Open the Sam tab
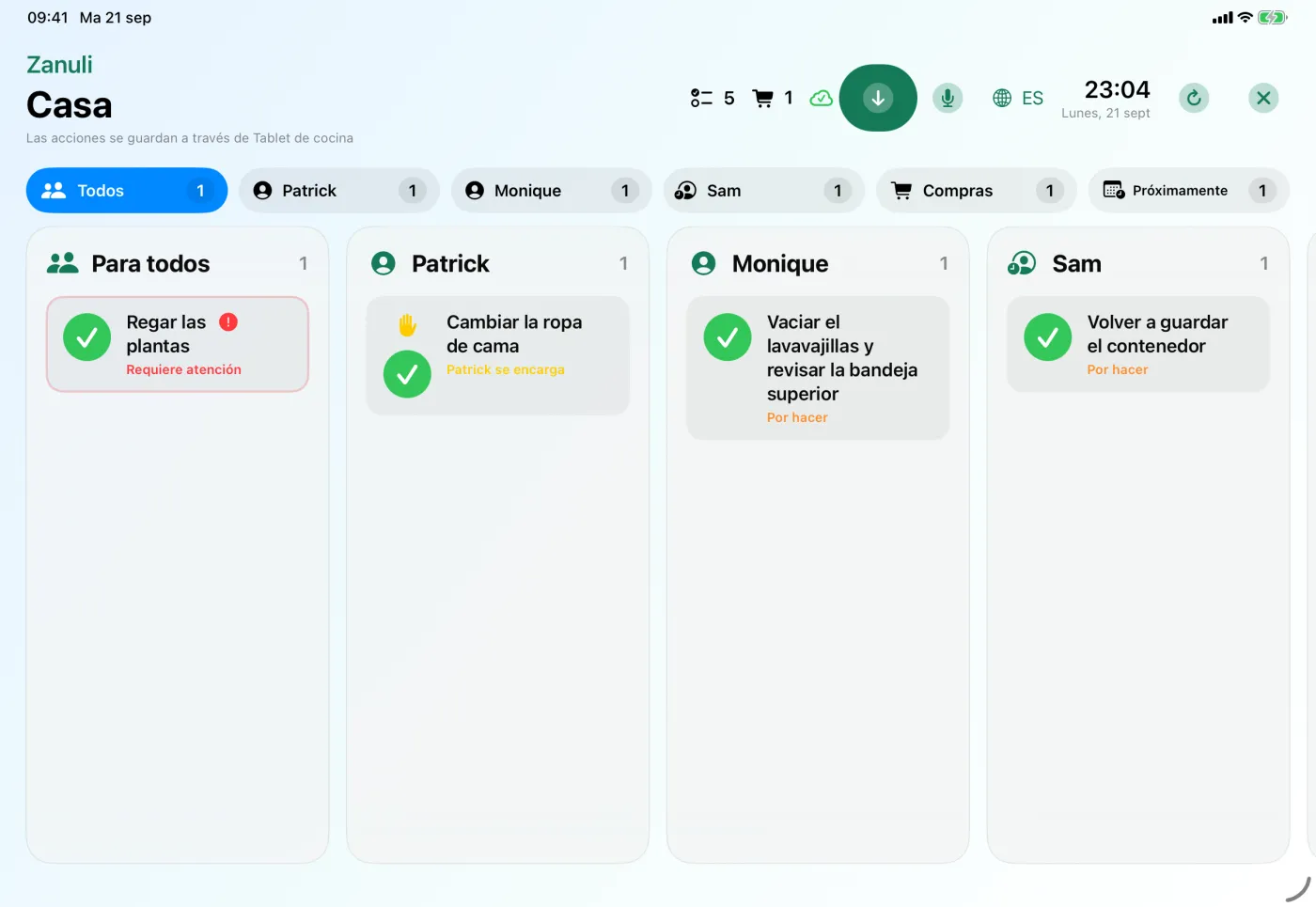1316x907 pixels. pyautogui.click(x=764, y=191)
